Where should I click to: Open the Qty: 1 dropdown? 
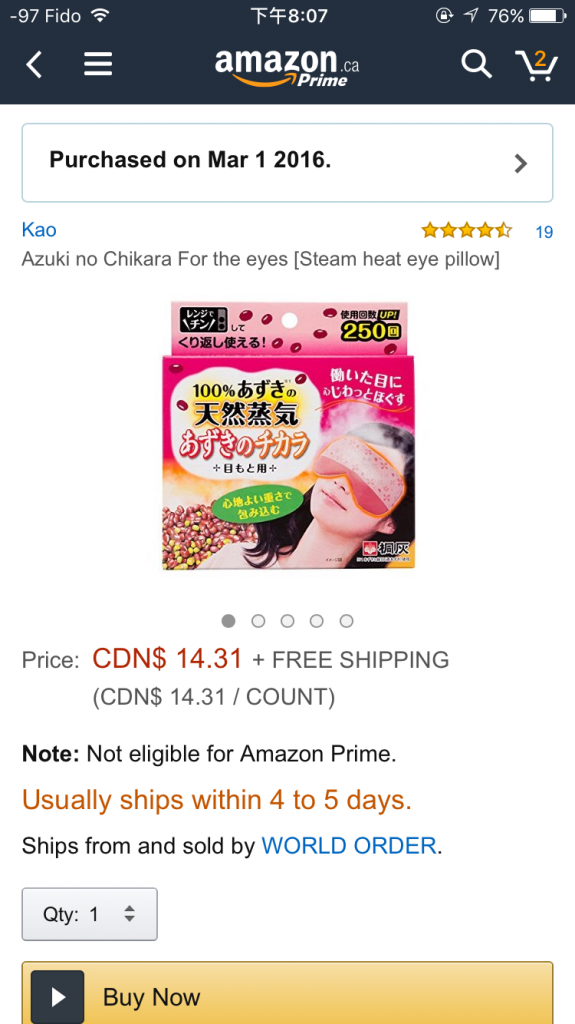point(90,914)
